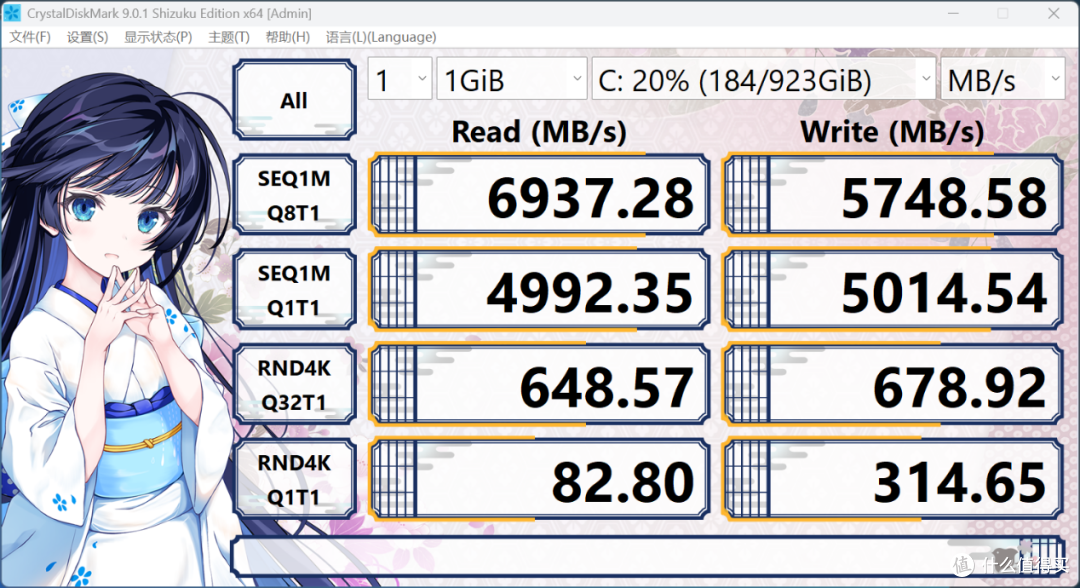This screenshot has height=588, width=1080.
Task: Start the SEQ1M Q1T1 test
Action: [x=294, y=290]
